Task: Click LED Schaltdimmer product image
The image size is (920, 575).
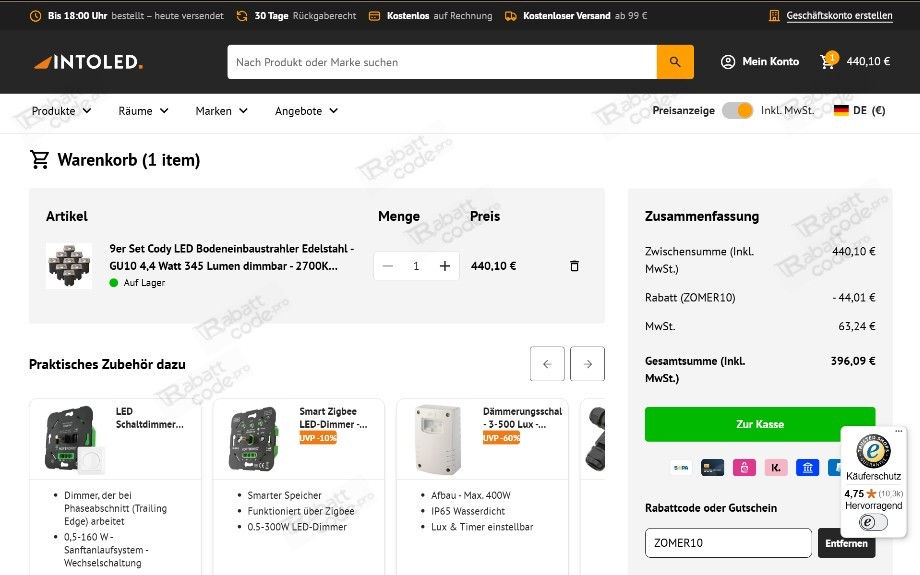Action: (x=75, y=439)
